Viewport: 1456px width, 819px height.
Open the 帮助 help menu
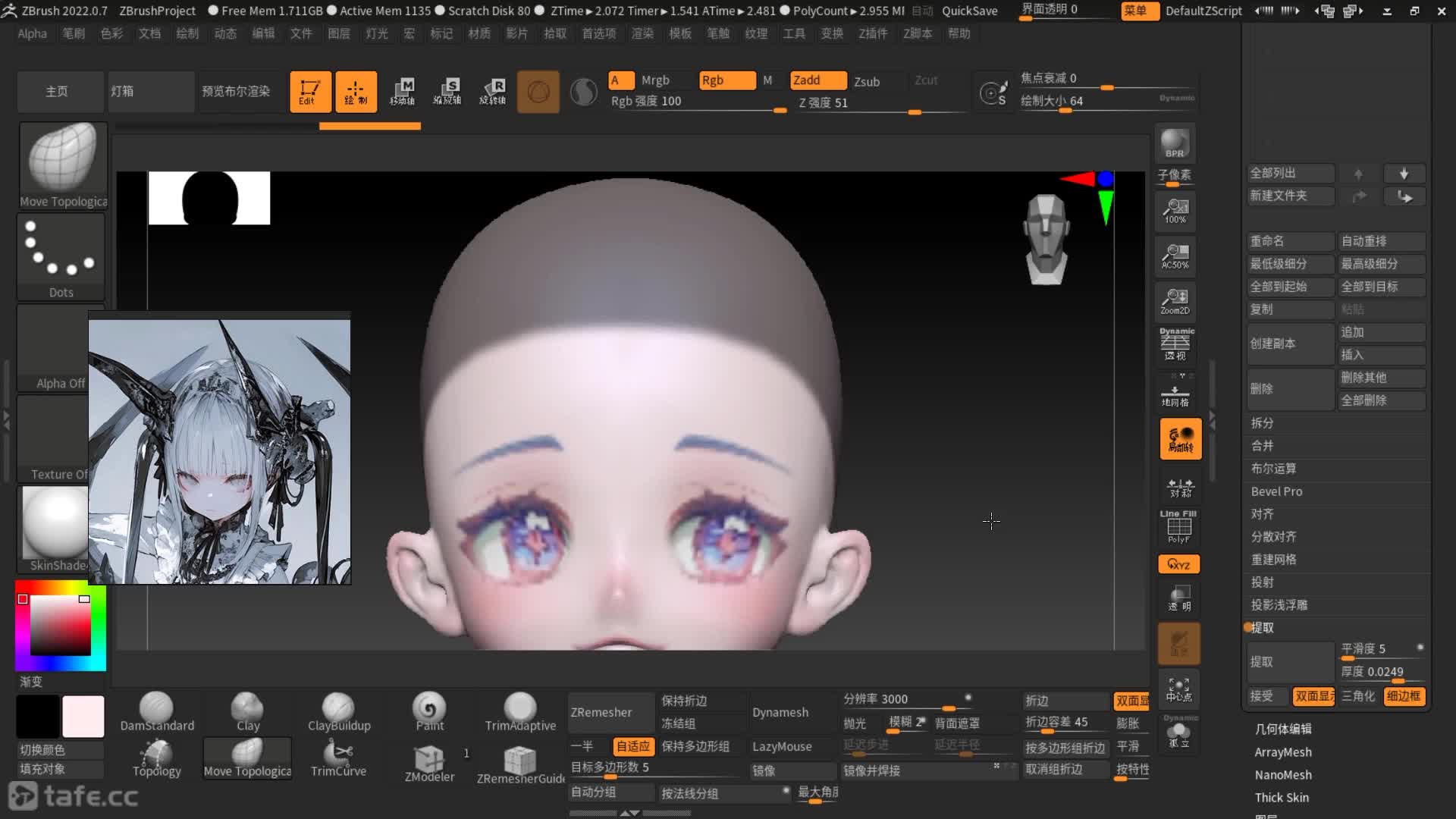tap(959, 33)
